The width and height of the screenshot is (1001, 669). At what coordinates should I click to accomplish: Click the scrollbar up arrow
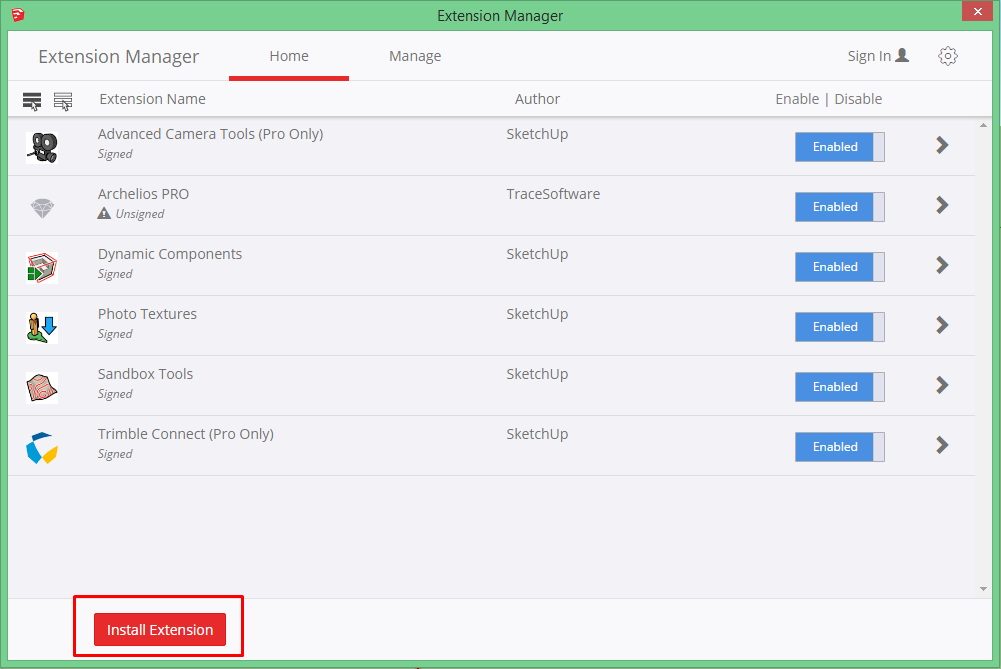tap(983, 125)
